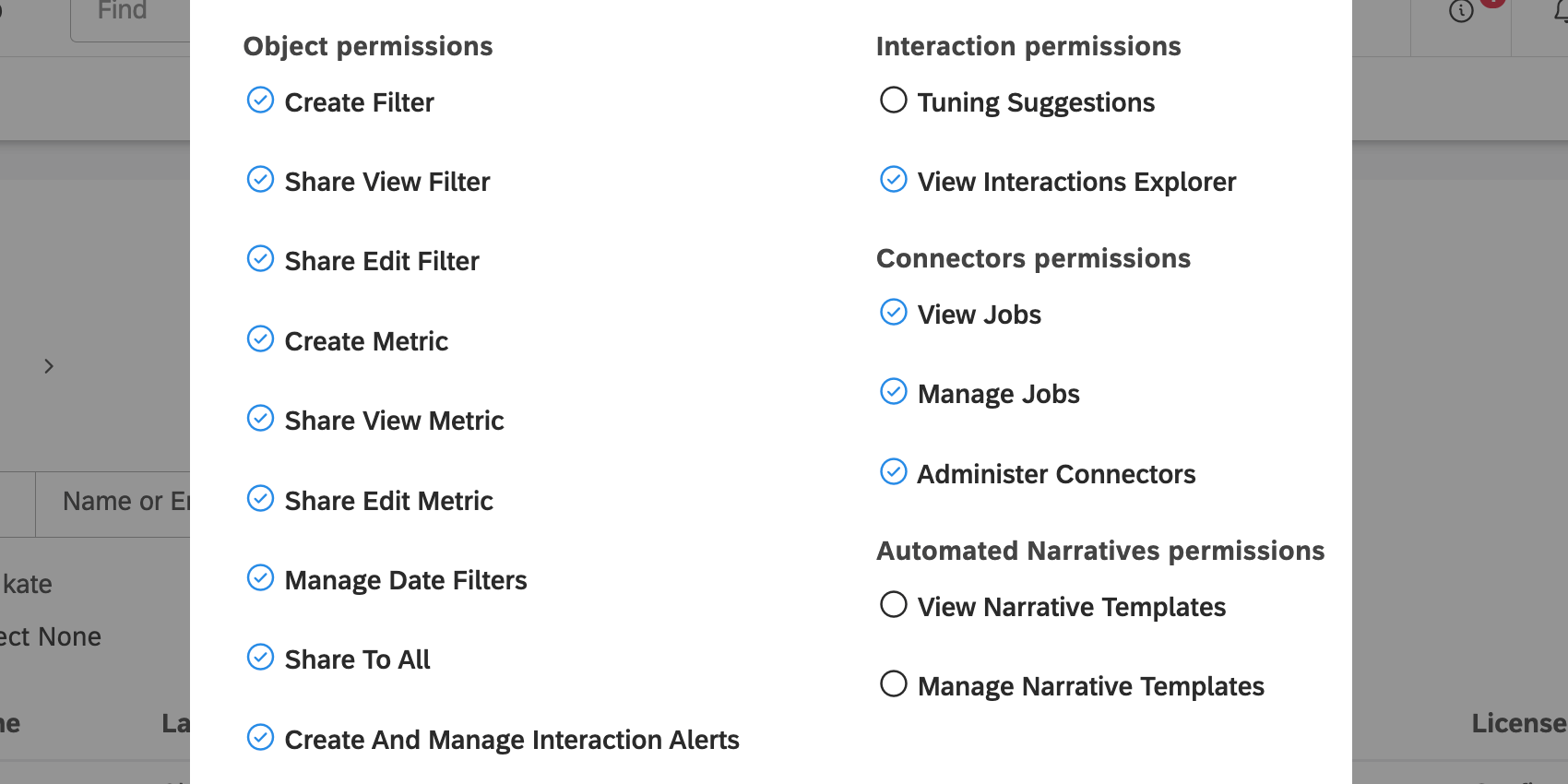Expand the collapsed side panel chevron
This screenshot has width=1568, height=784.
tap(49, 366)
